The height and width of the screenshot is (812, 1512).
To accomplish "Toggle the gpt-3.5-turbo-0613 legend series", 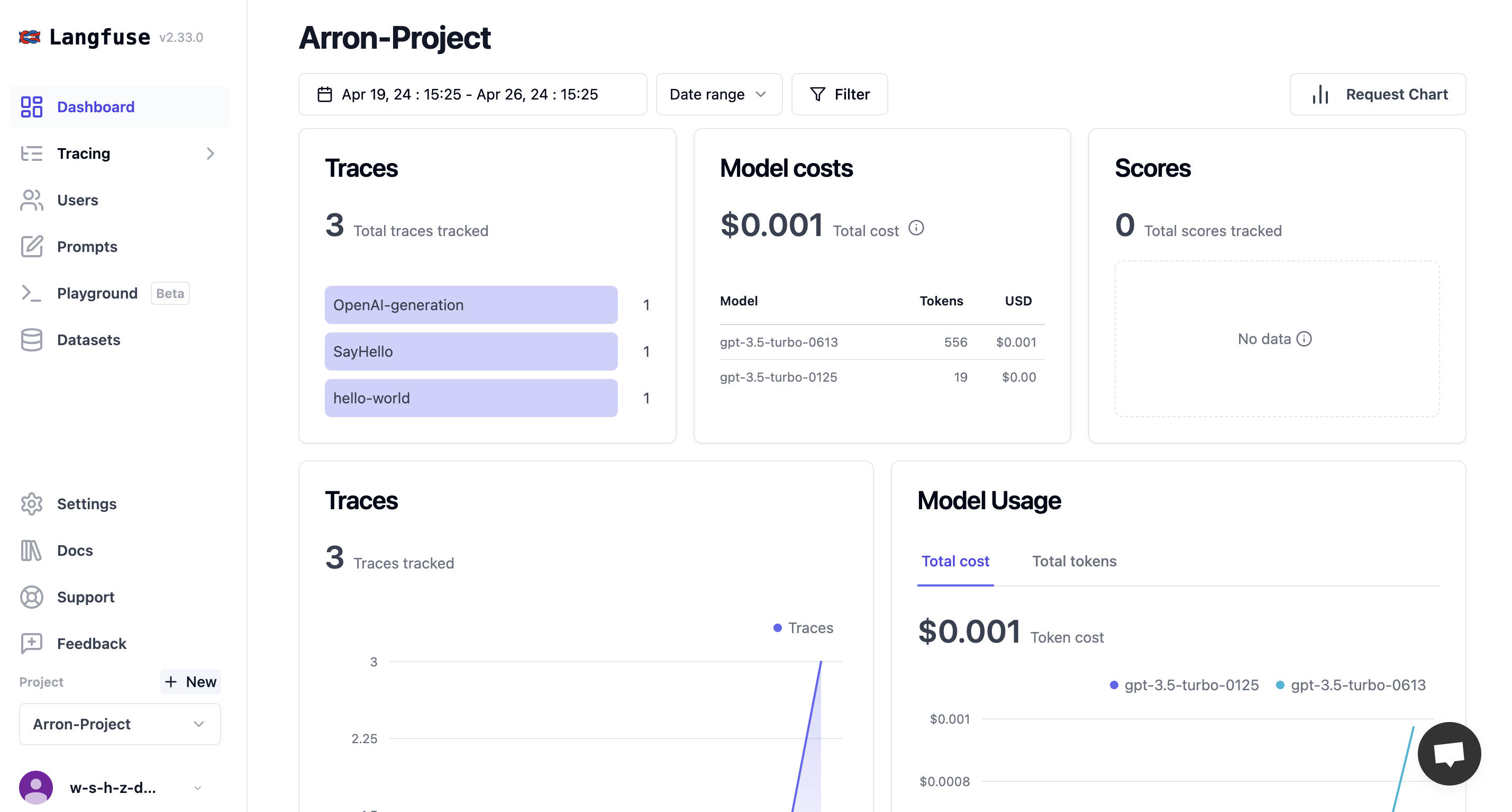I will pyautogui.click(x=1351, y=684).
